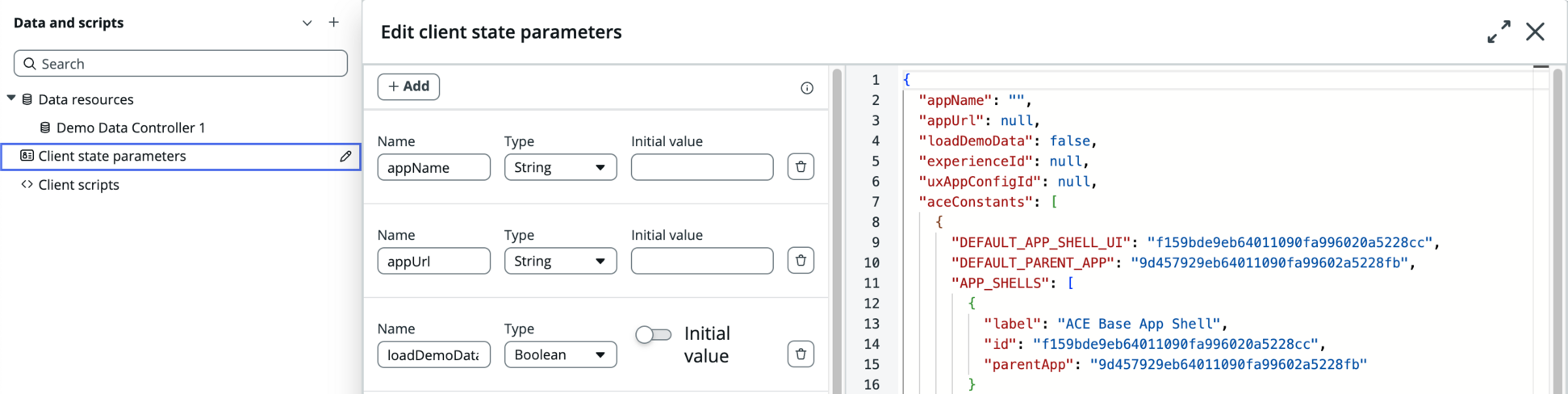
Task: Open Boolean Type dropdown for loadDemoData
Action: 561,354
